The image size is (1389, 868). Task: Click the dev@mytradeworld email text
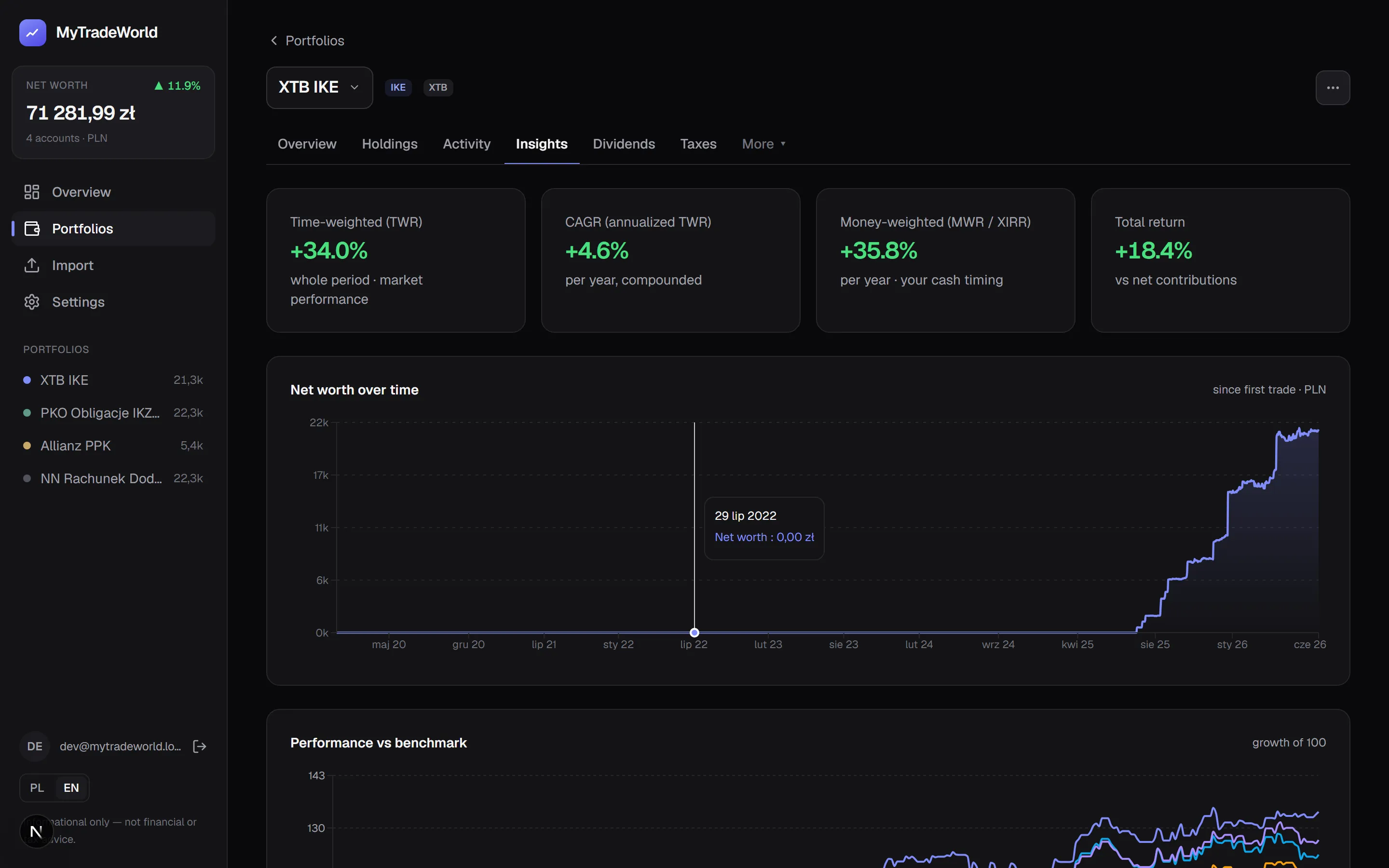click(121, 746)
